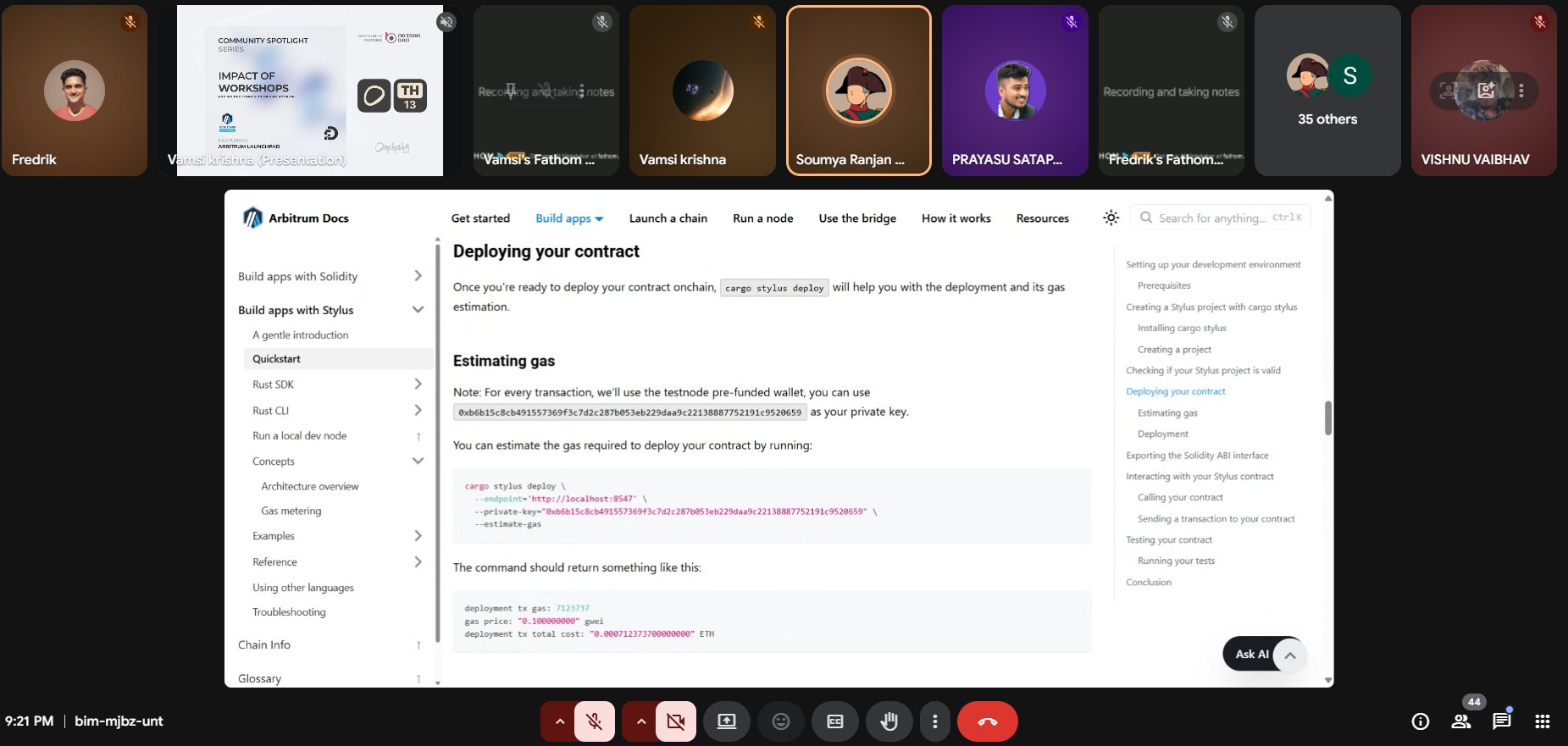Turn on the camera

pos(675,721)
